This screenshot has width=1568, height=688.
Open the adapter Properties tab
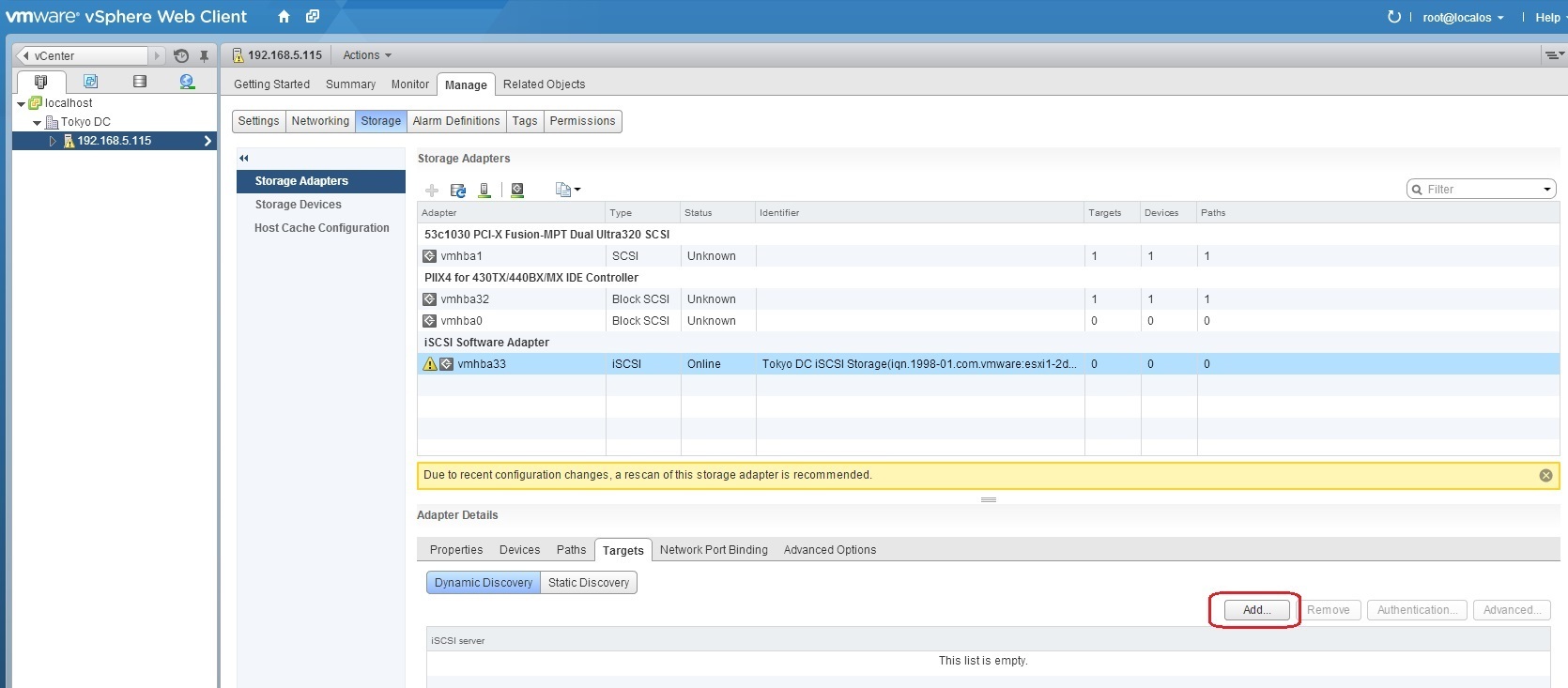(x=456, y=550)
